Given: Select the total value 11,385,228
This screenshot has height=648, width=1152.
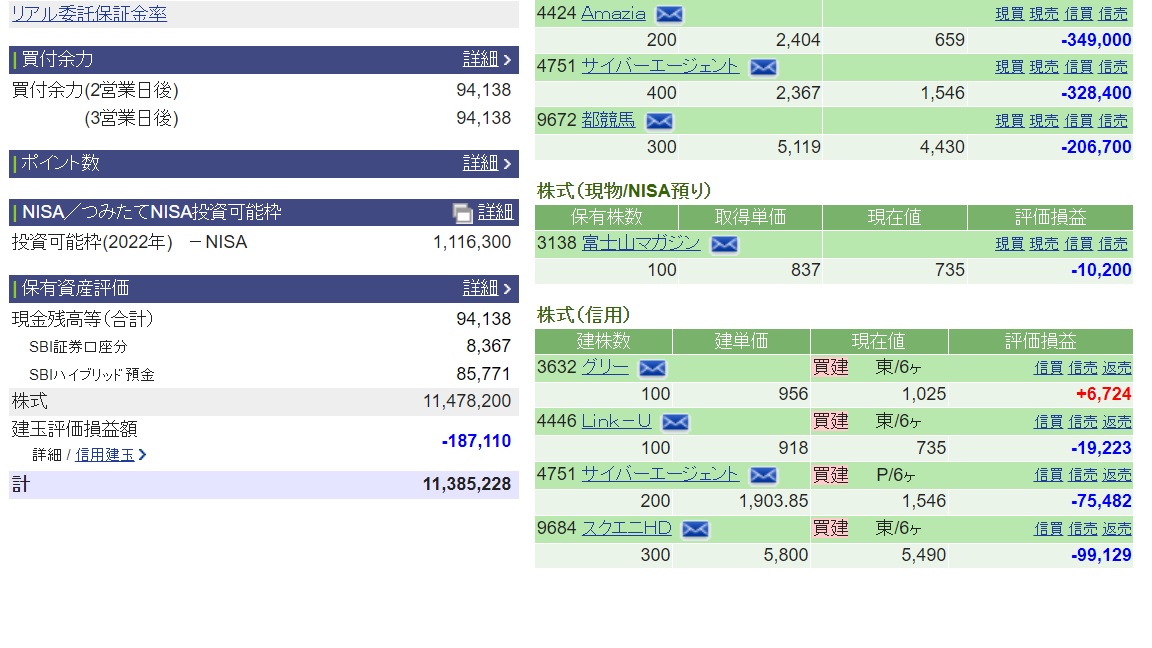Looking at the screenshot, I should click(x=467, y=484).
